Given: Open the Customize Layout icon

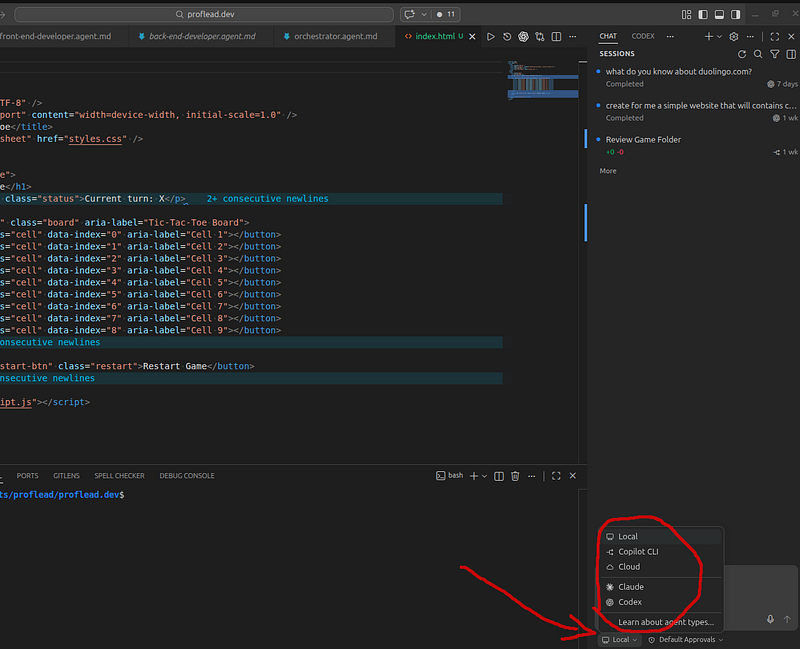Looking at the screenshot, I should 686,14.
